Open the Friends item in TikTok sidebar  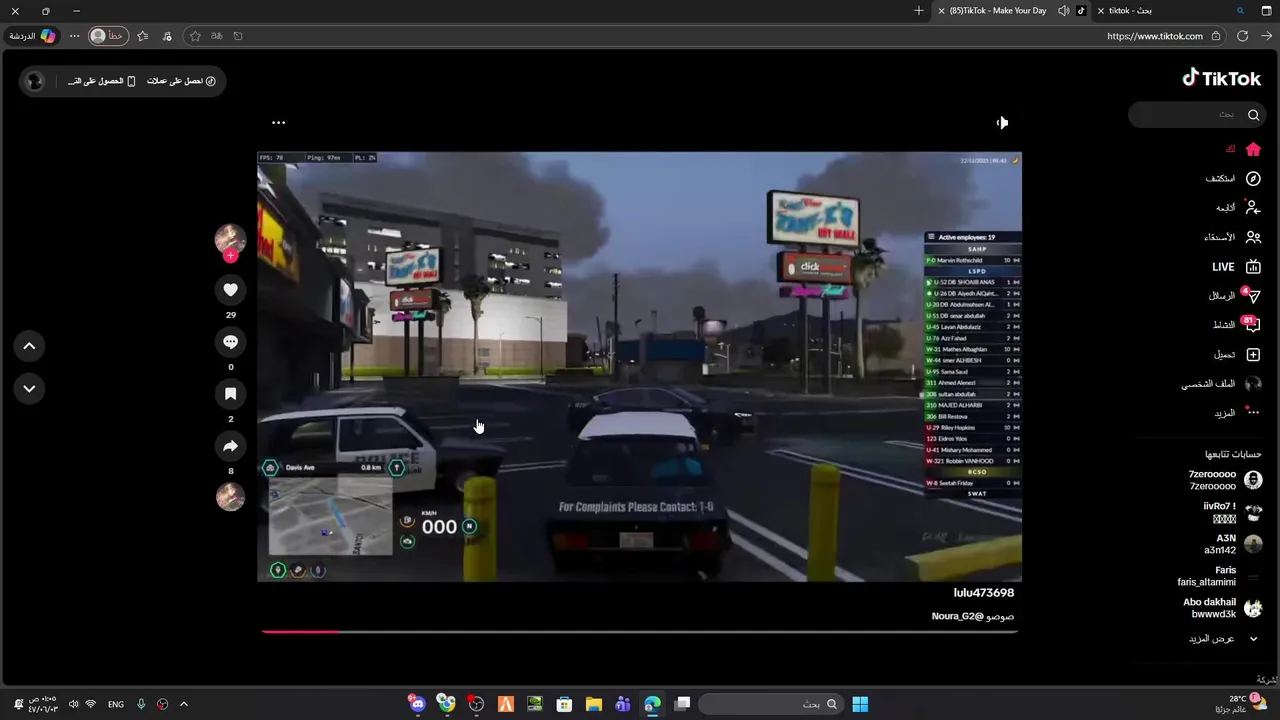[1232, 237]
